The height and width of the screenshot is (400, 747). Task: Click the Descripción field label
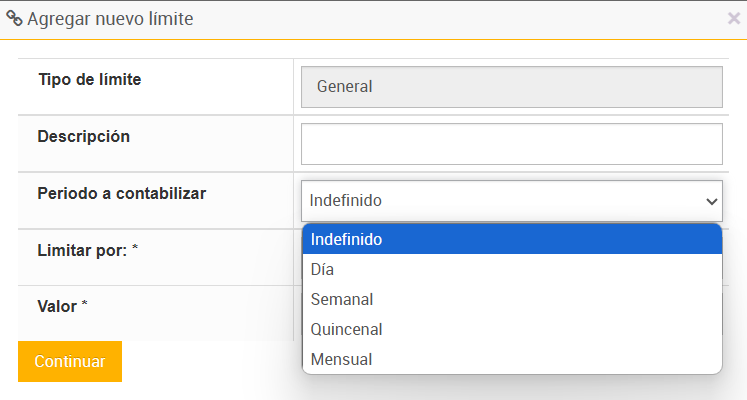[x=84, y=136]
